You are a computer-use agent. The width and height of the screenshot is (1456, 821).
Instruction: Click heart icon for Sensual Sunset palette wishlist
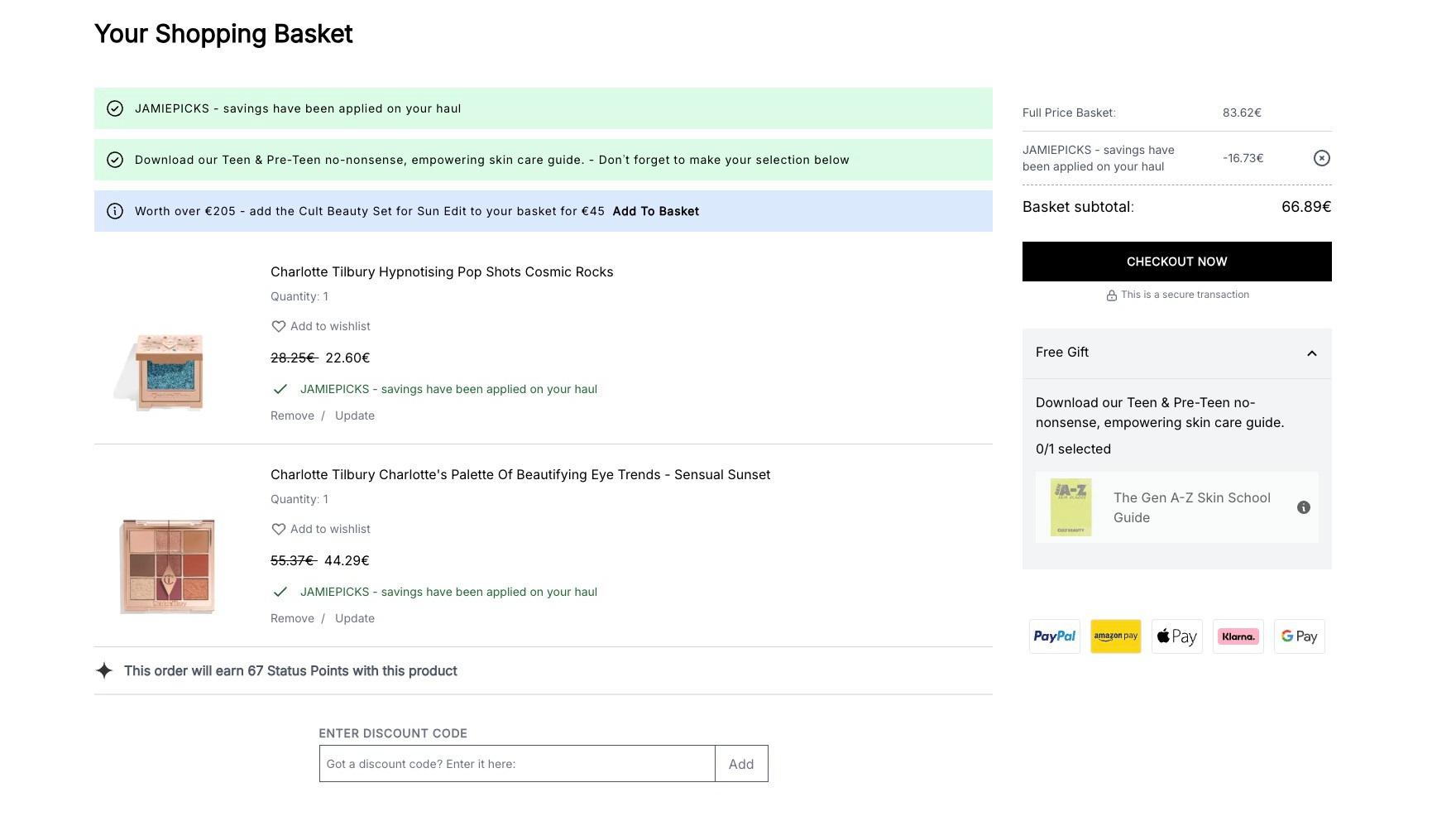click(x=279, y=529)
